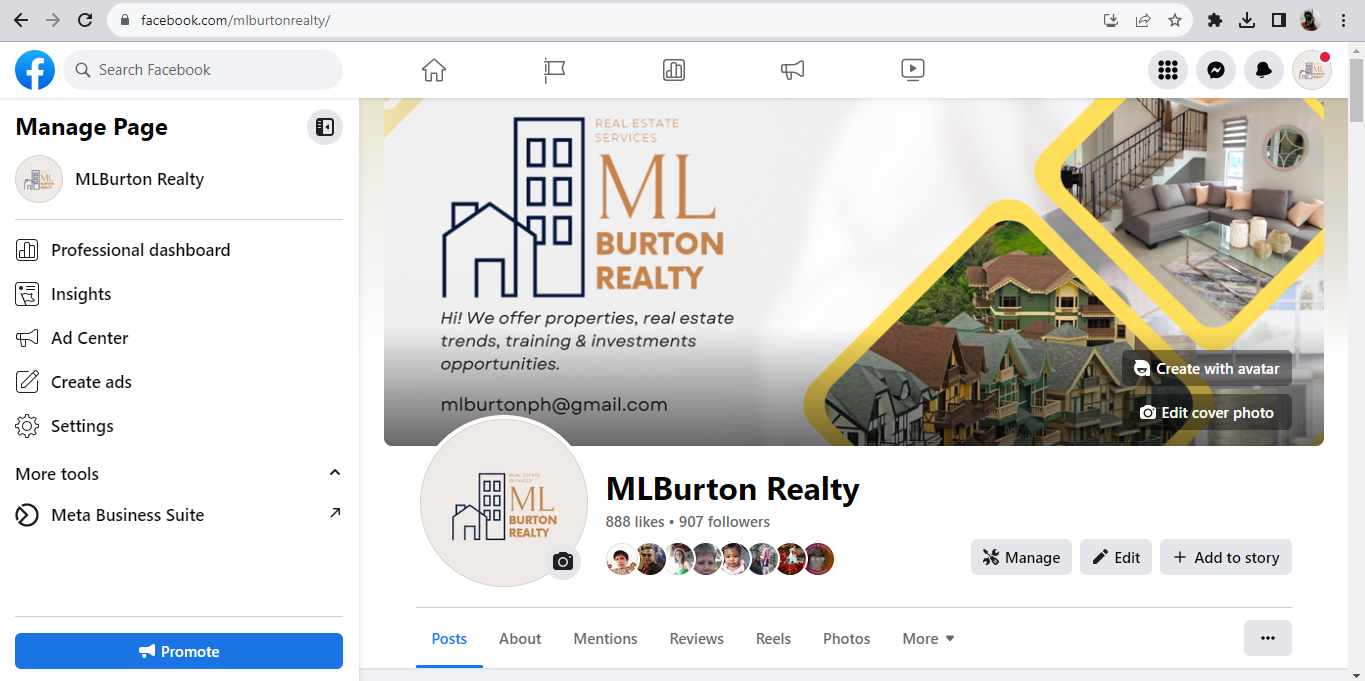Screen dimensions: 1365x681
Task: Open the browser Extensions puzzle icon
Action: click(1215, 20)
